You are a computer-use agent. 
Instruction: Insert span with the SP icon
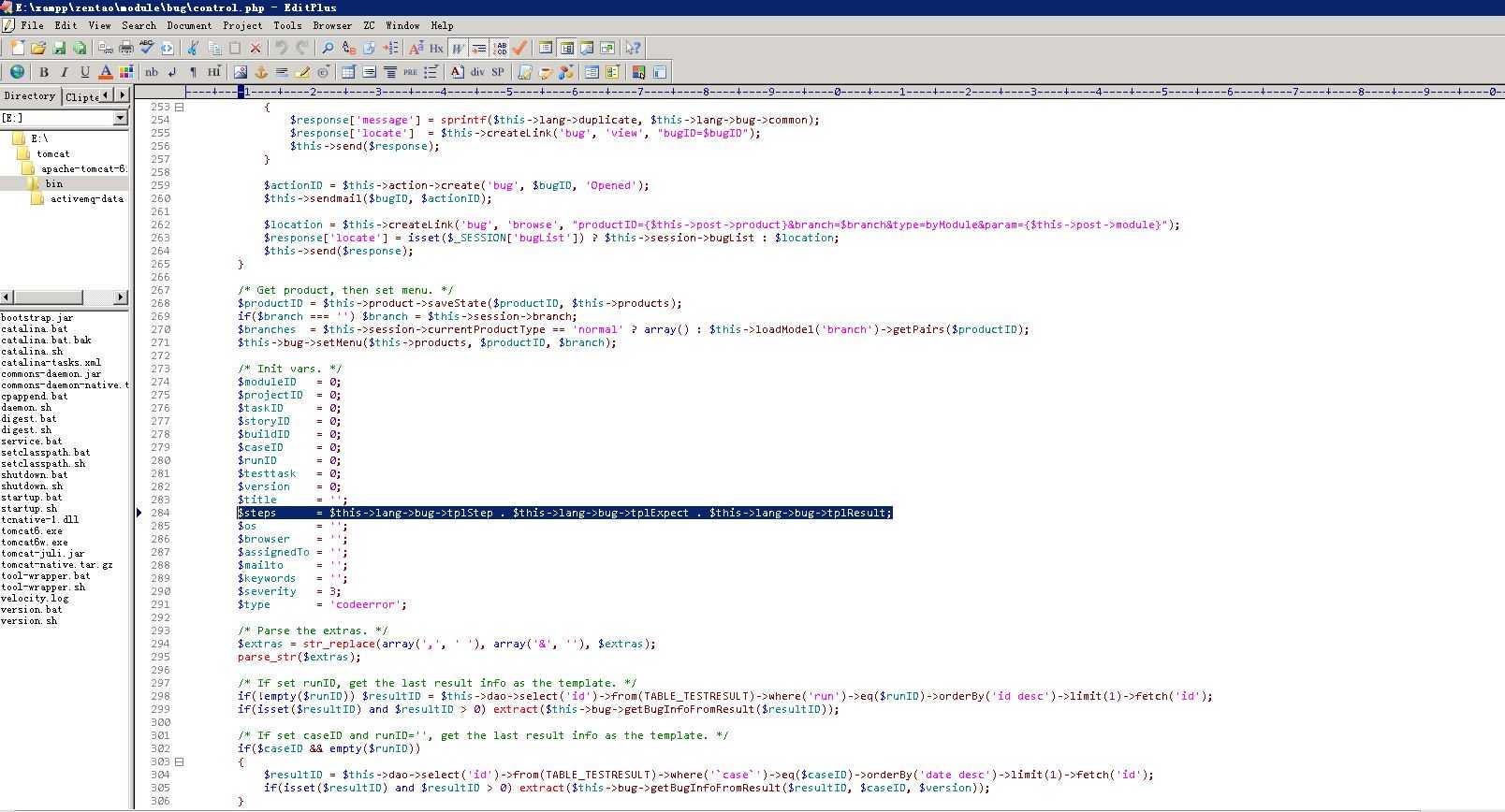pyautogui.click(x=498, y=72)
